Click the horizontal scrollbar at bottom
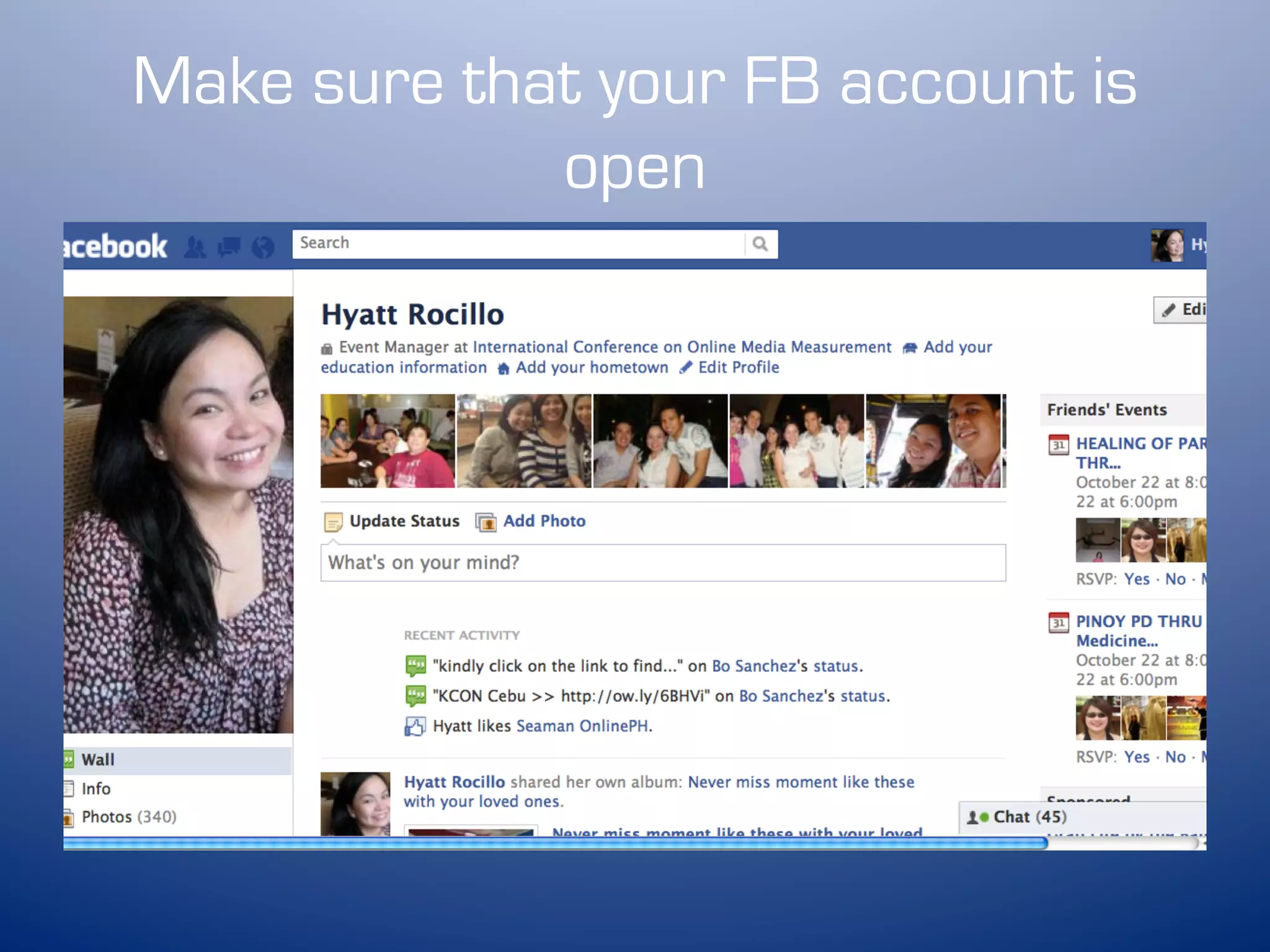 555,843
